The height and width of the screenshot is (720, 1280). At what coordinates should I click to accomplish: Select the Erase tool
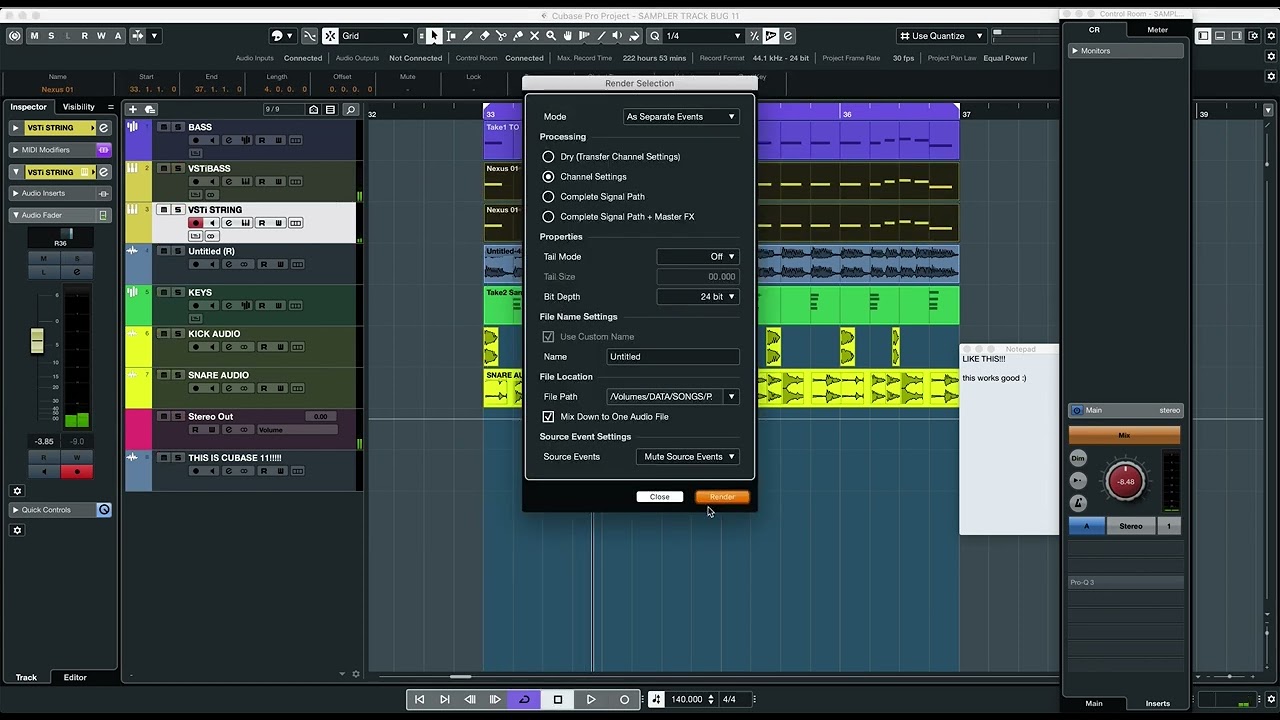[x=484, y=36]
